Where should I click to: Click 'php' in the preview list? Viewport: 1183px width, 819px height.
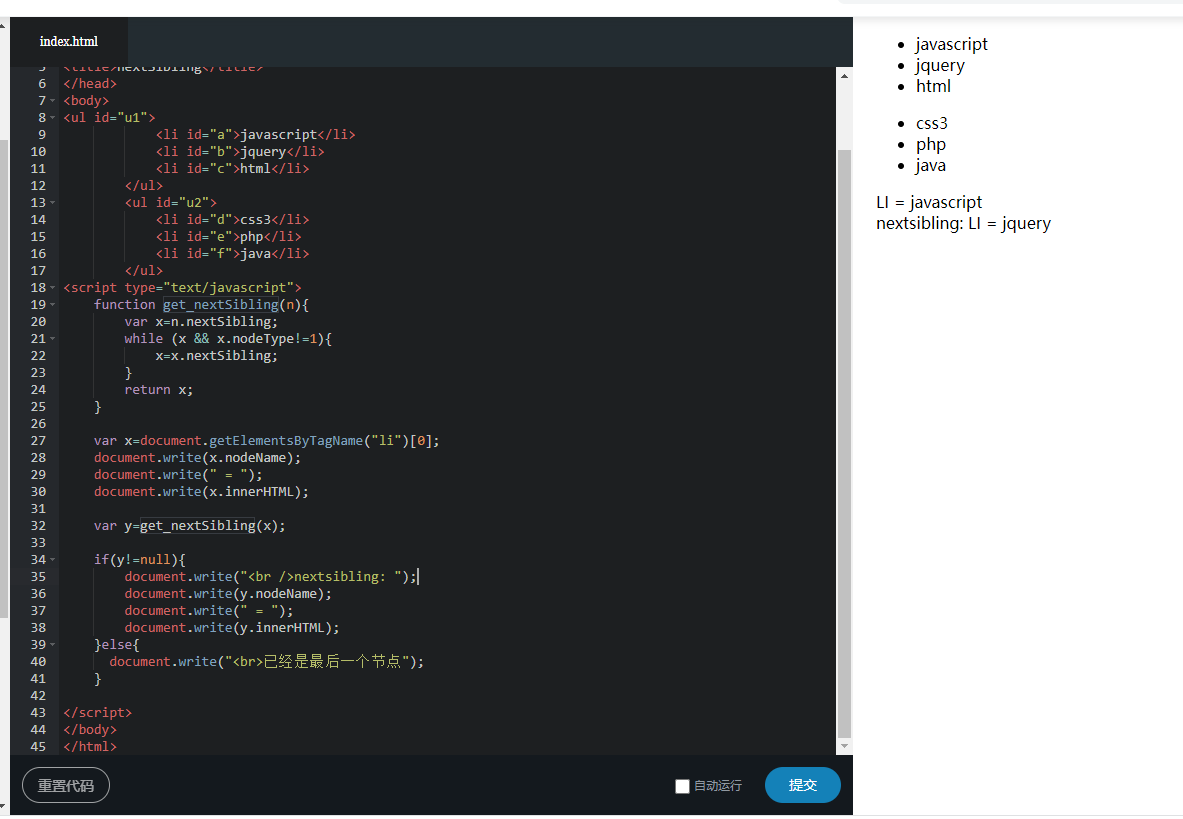point(931,145)
